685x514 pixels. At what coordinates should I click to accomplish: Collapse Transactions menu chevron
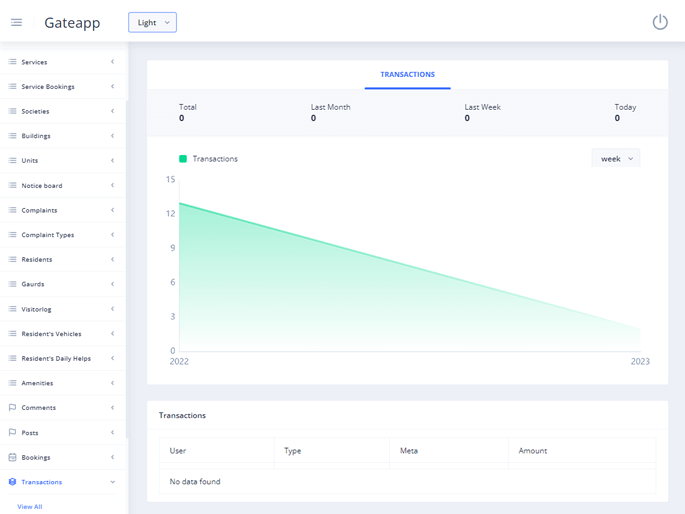(112, 482)
